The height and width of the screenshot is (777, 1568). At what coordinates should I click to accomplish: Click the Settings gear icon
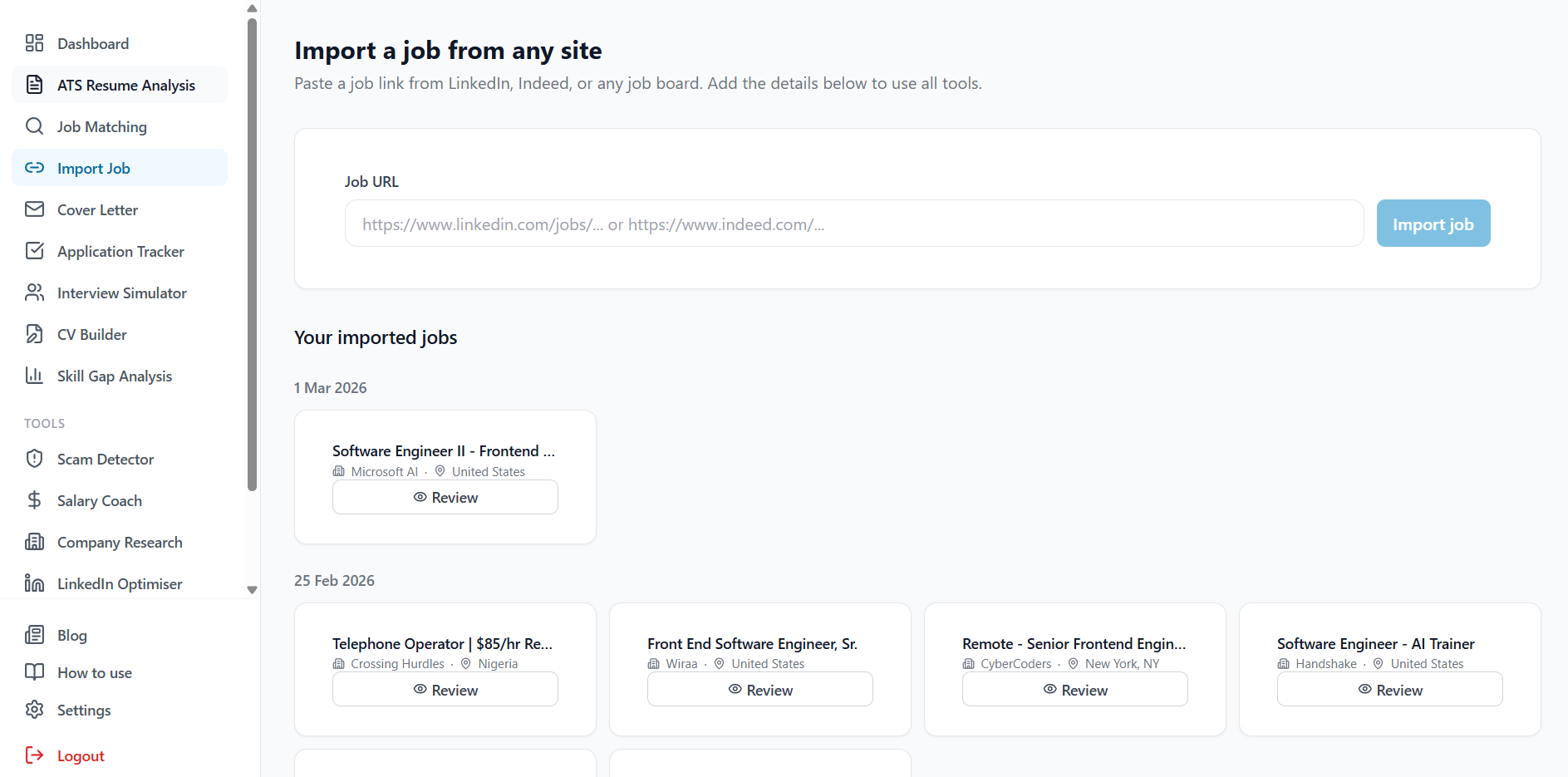click(x=34, y=710)
